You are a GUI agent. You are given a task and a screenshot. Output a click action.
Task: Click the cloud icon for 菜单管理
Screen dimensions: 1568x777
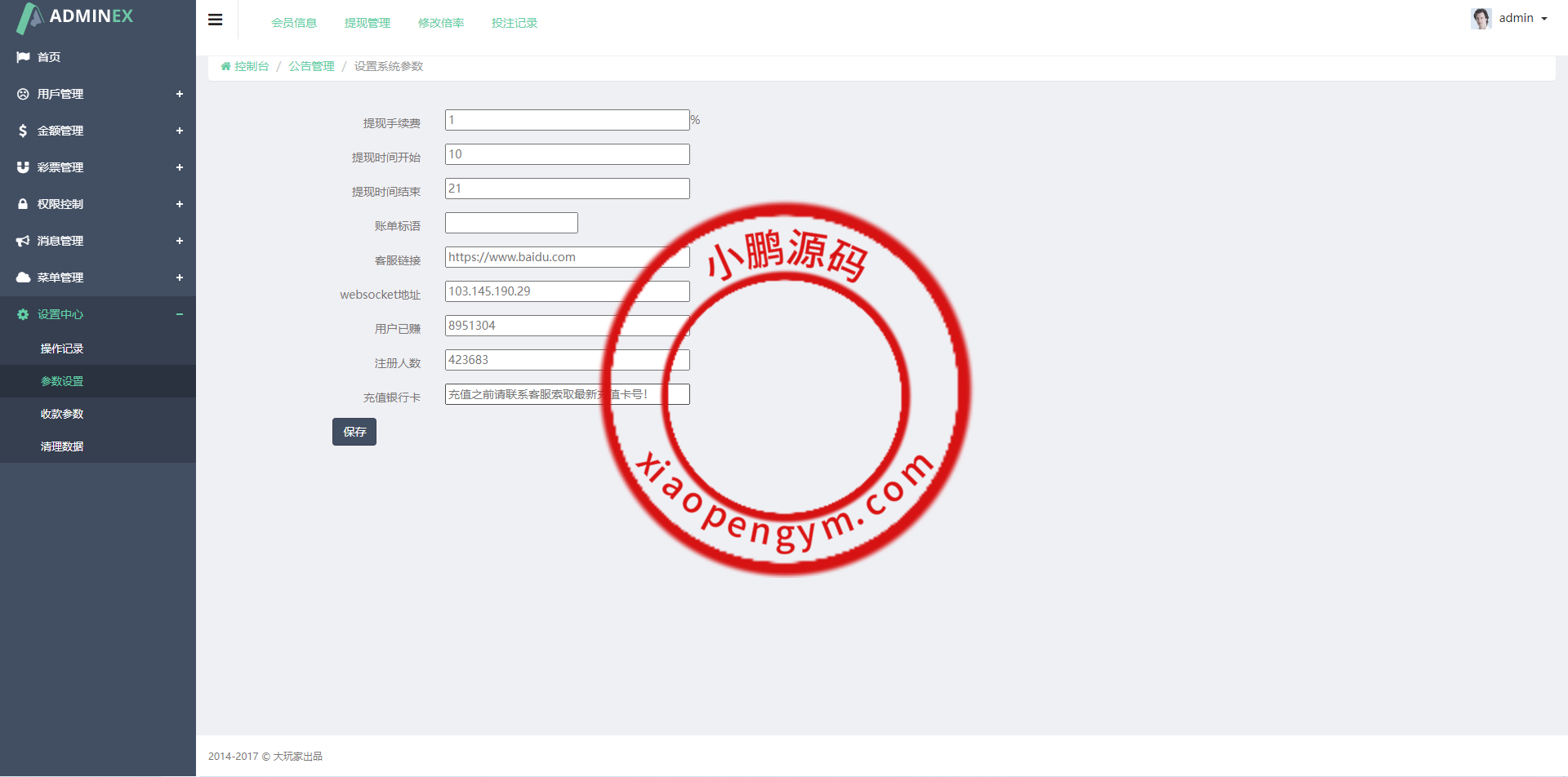pyautogui.click(x=23, y=277)
